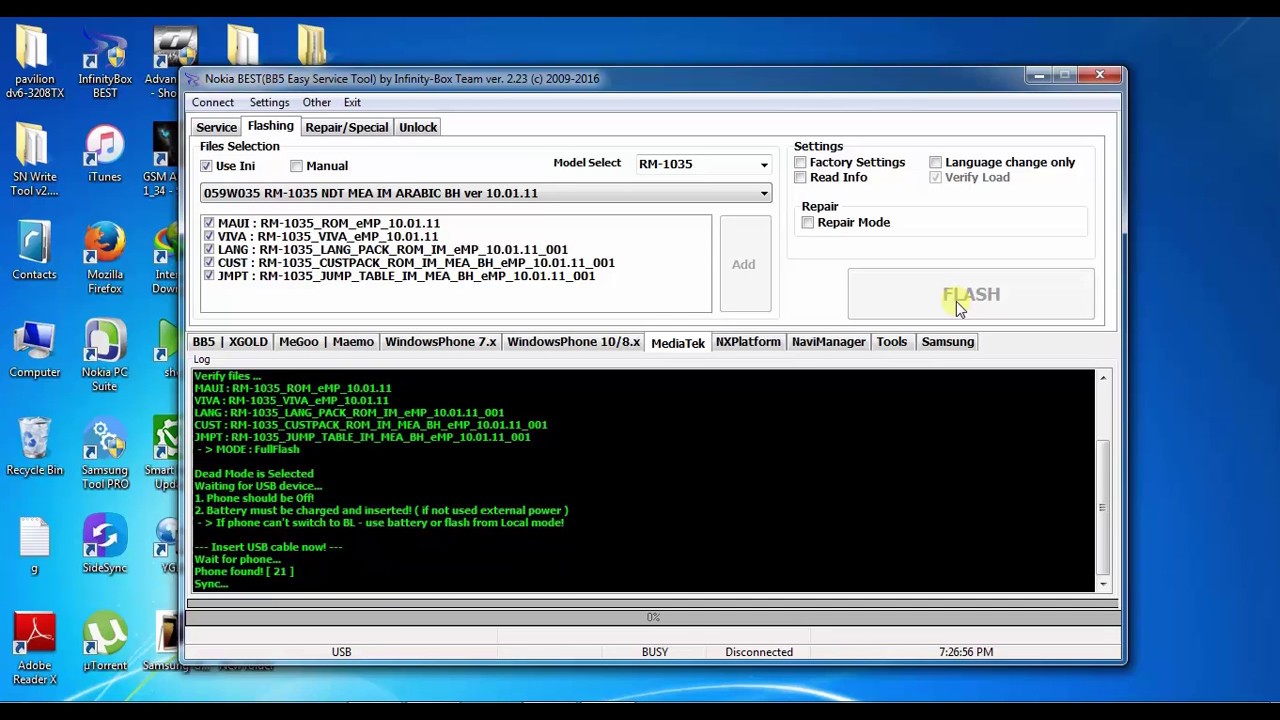
Task: Select the MediaTek tab
Action: tap(678, 343)
